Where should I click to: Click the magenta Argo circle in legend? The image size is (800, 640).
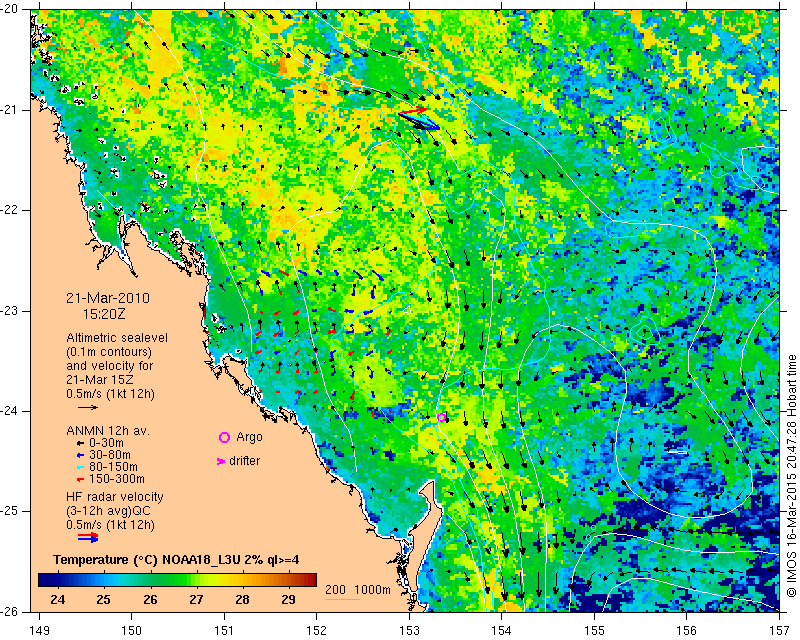click(x=224, y=437)
